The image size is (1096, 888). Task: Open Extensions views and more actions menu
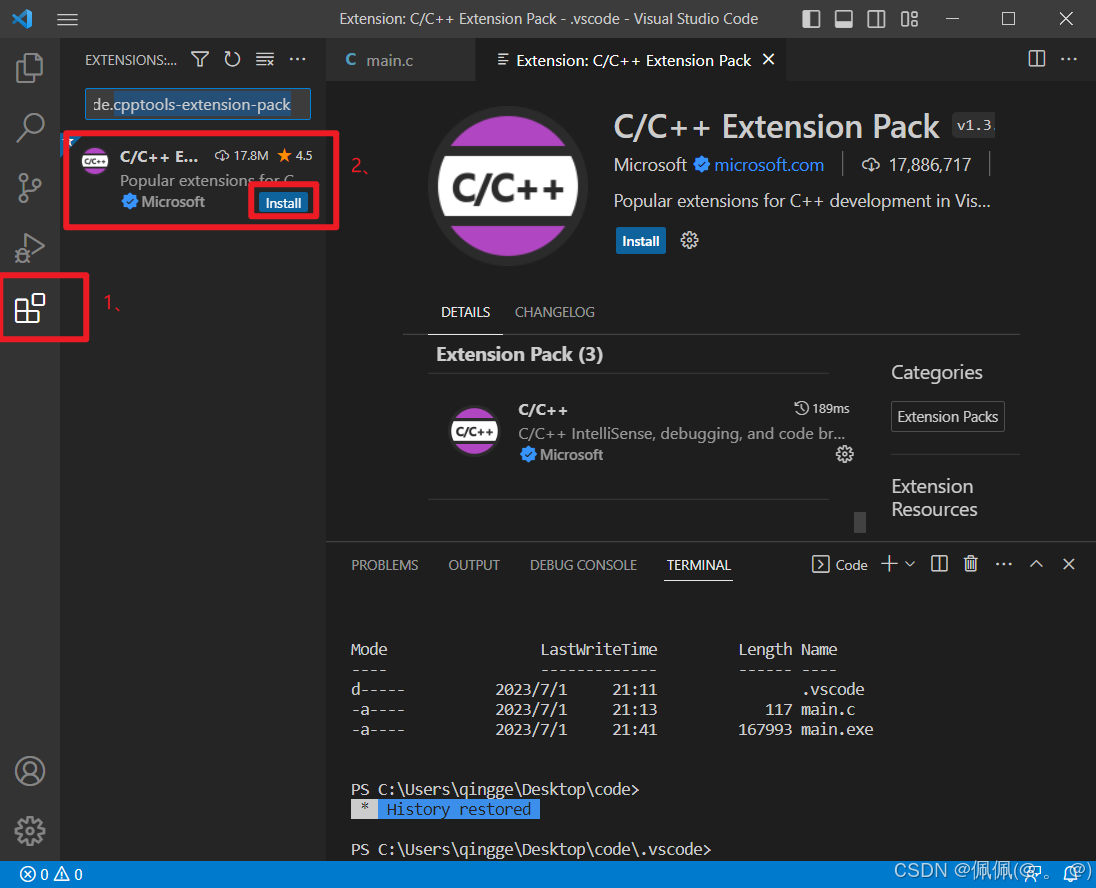(x=298, y=59)
